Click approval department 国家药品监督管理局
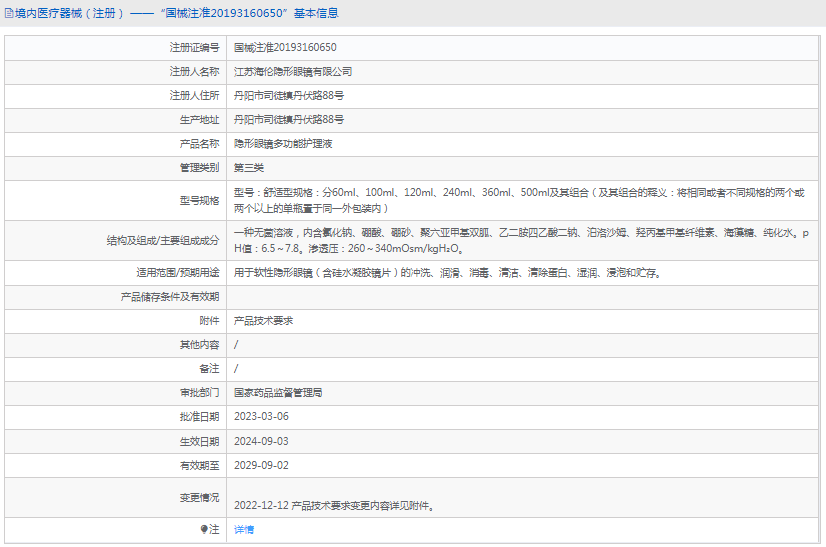 [277, 393]
